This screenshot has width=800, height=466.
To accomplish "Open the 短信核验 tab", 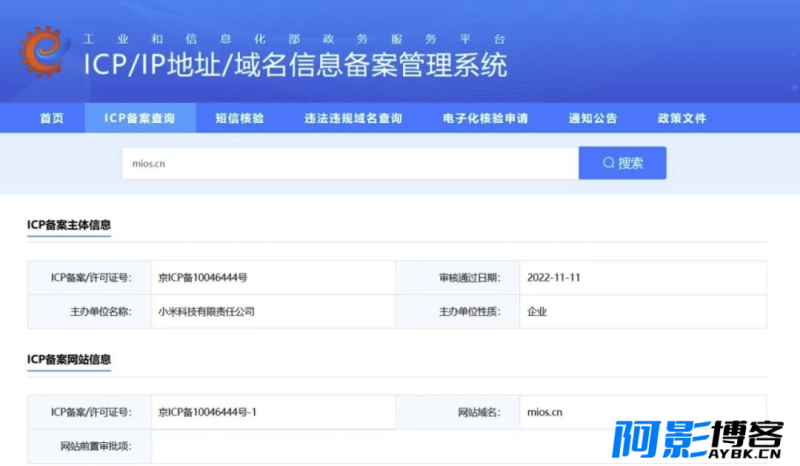I will pos(239,118).
